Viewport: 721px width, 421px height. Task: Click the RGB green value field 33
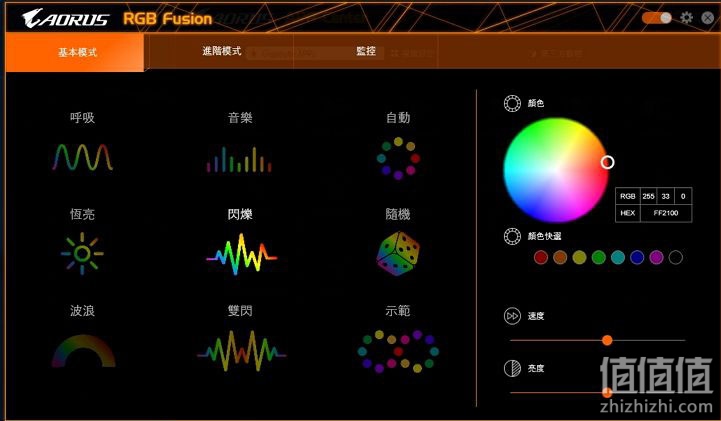click(665, 196)
